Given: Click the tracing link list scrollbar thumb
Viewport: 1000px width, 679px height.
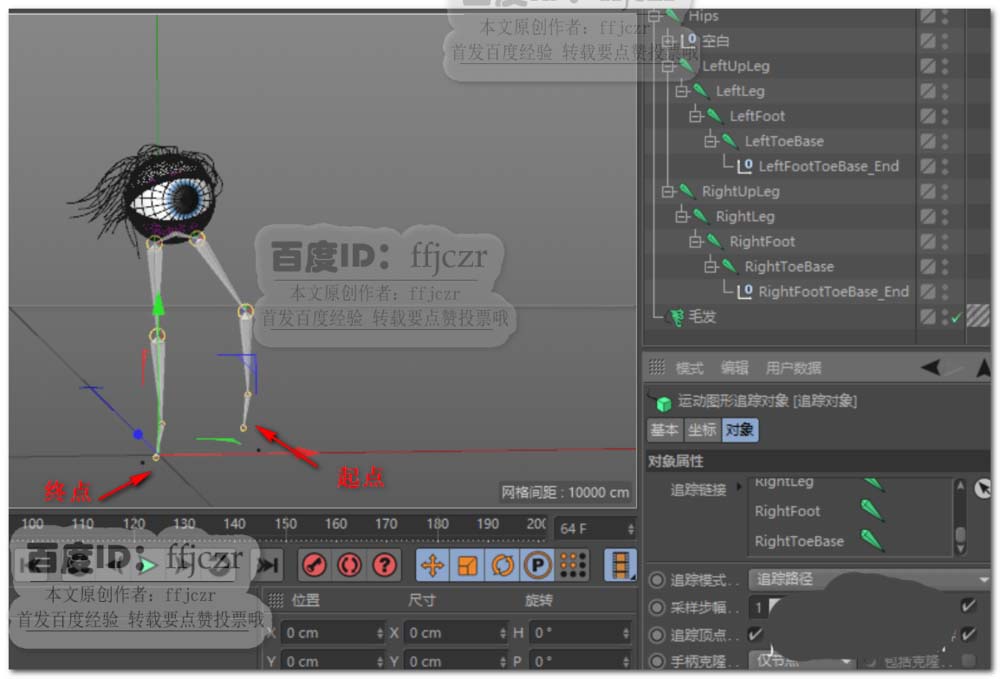Looking at the screenshot, I should 959,534.
